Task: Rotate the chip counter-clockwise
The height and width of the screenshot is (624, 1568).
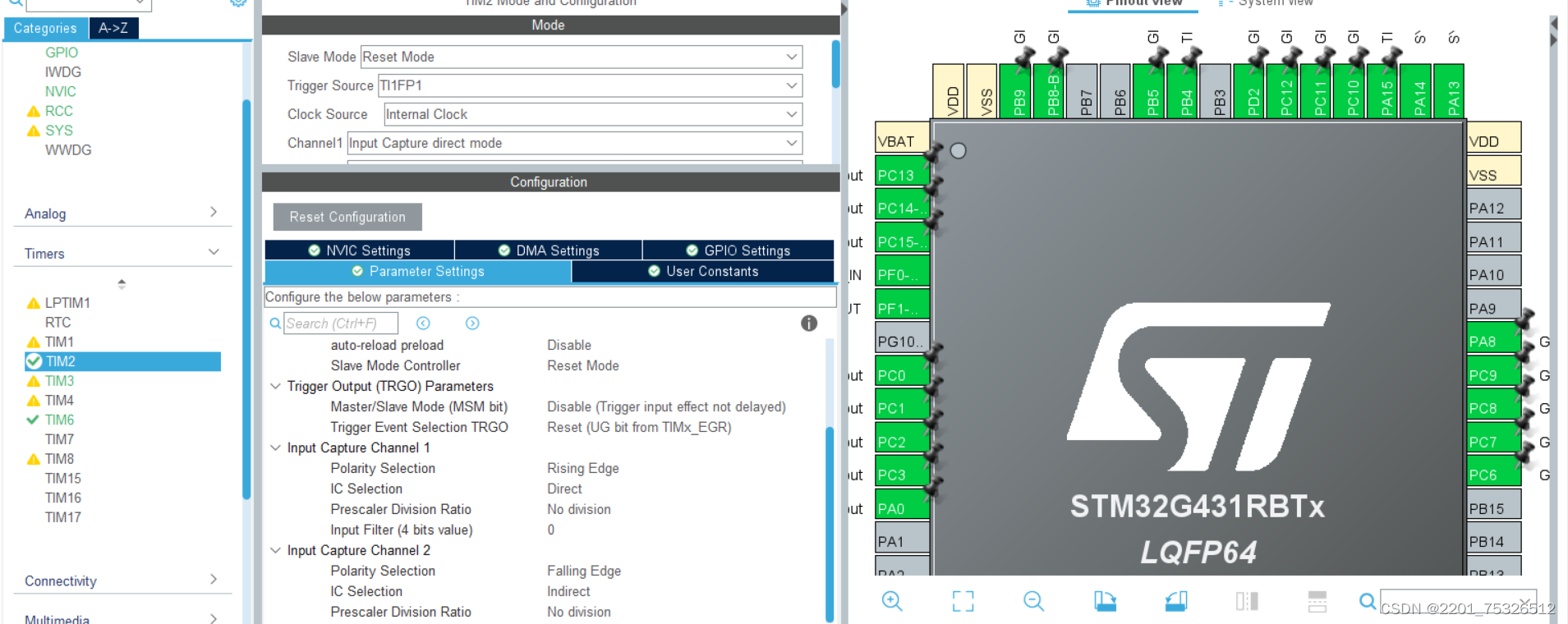Action: (x=1176, y=601)
